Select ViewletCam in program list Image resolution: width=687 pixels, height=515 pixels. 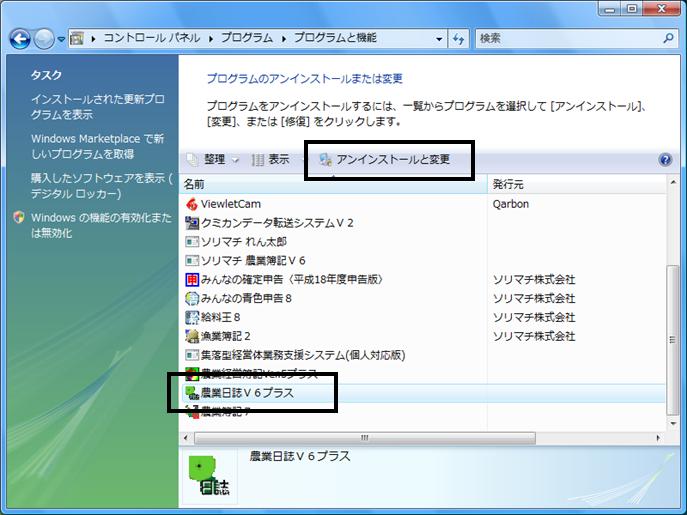click(230, 204)
